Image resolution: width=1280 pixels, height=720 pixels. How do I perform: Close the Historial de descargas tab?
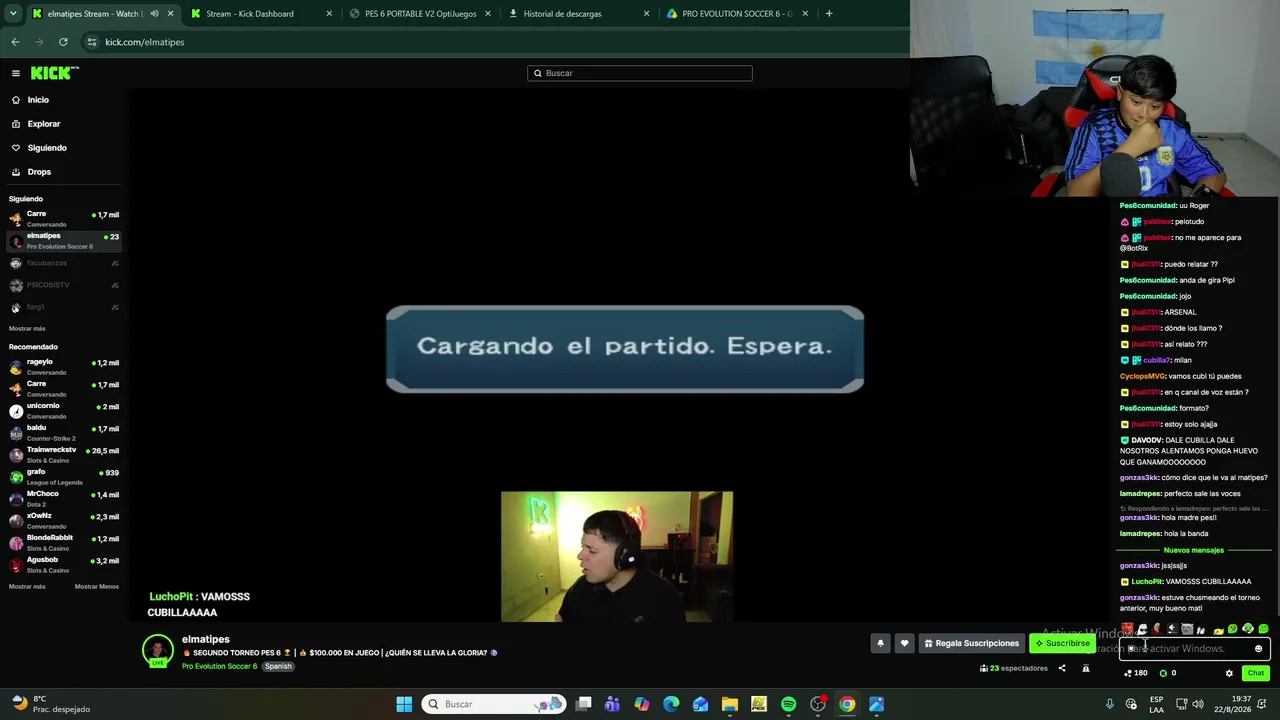pos(646,14)
